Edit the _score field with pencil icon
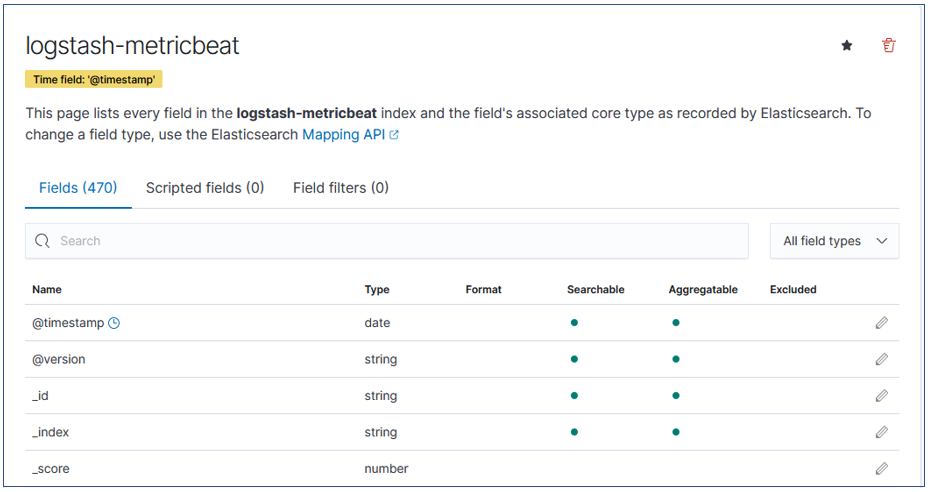 click(882, 469)
